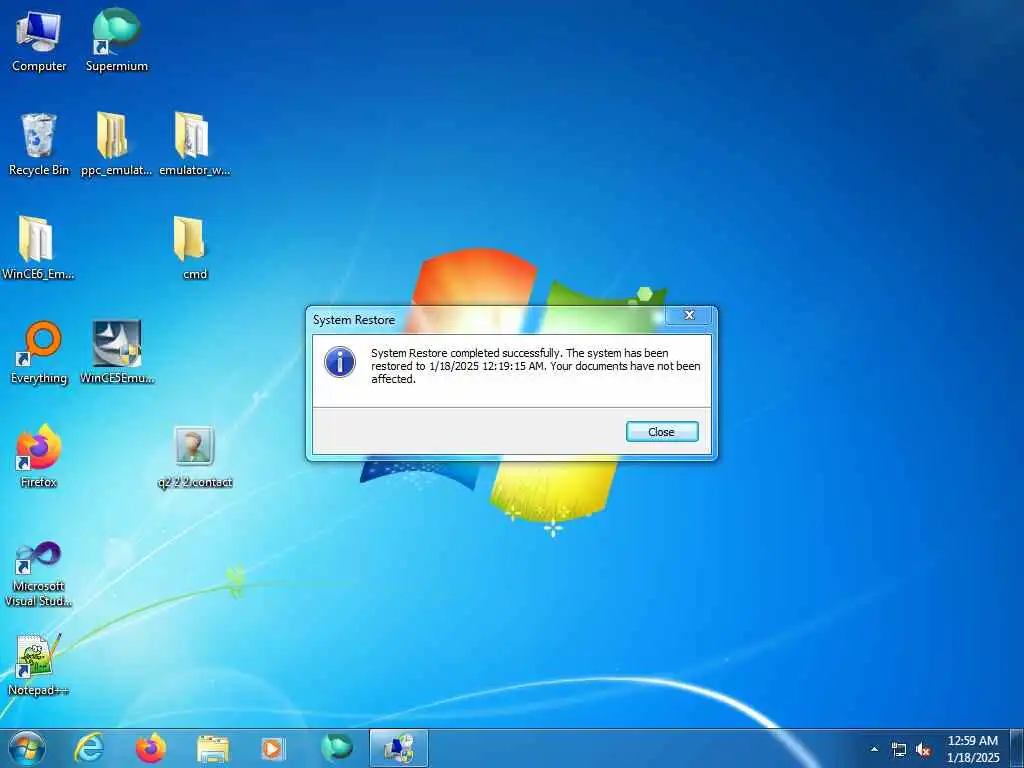Open the network tray icon

pos(899,750)
